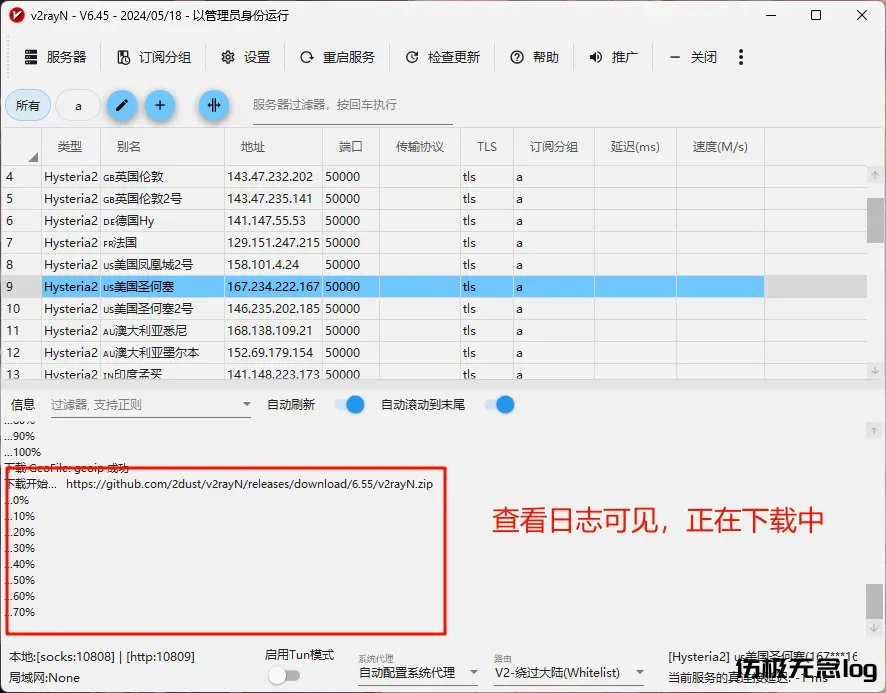886x693 pixels.
Task: Open the three-dot more options menu
Action: [741, 57]
